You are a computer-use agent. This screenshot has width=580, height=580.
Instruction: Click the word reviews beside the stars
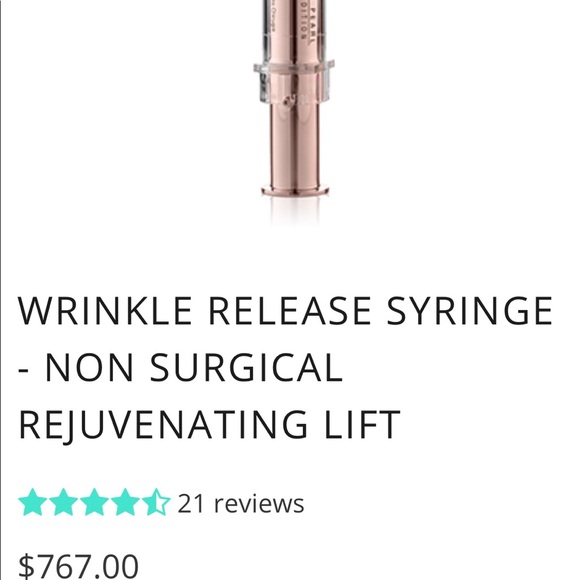tap(259, 504)
